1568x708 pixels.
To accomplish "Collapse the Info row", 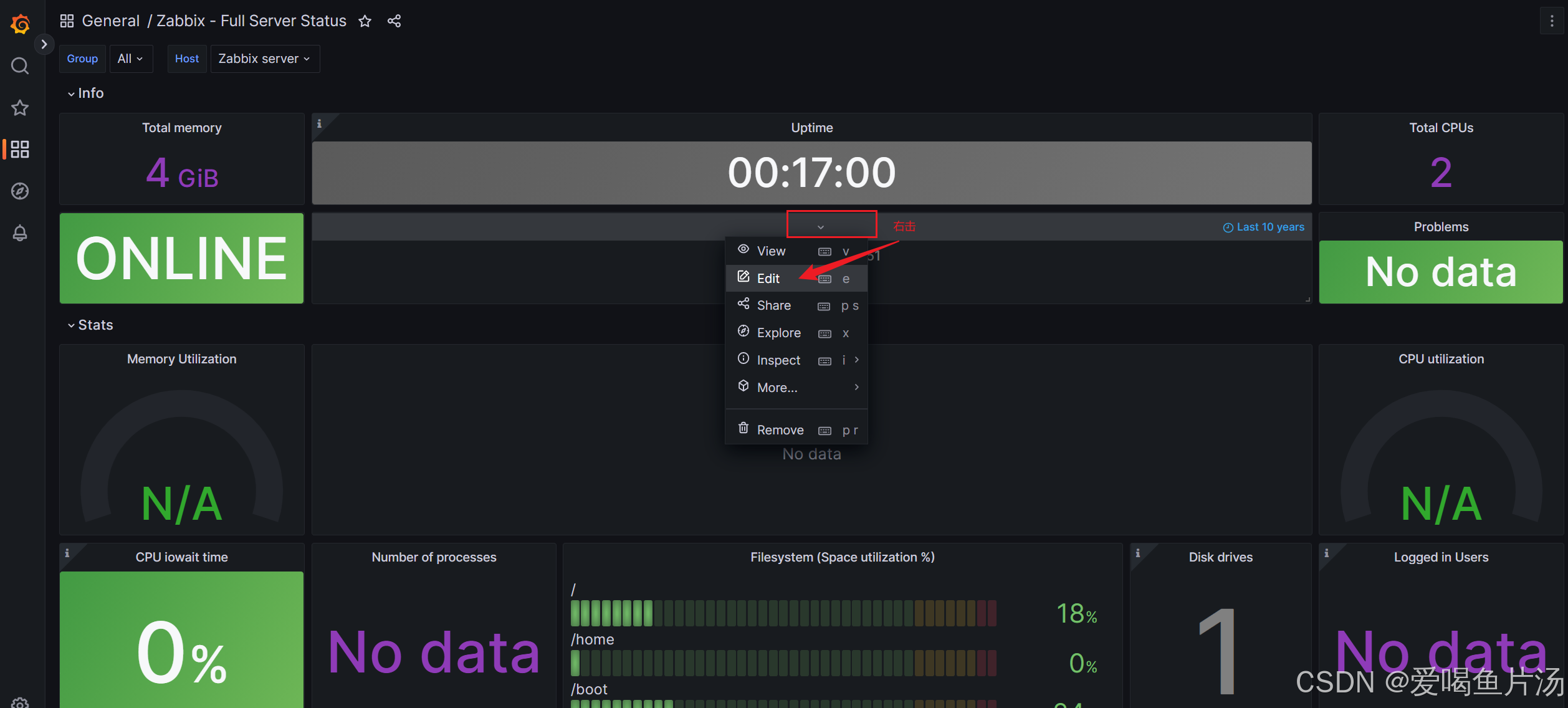I will 85,93.
